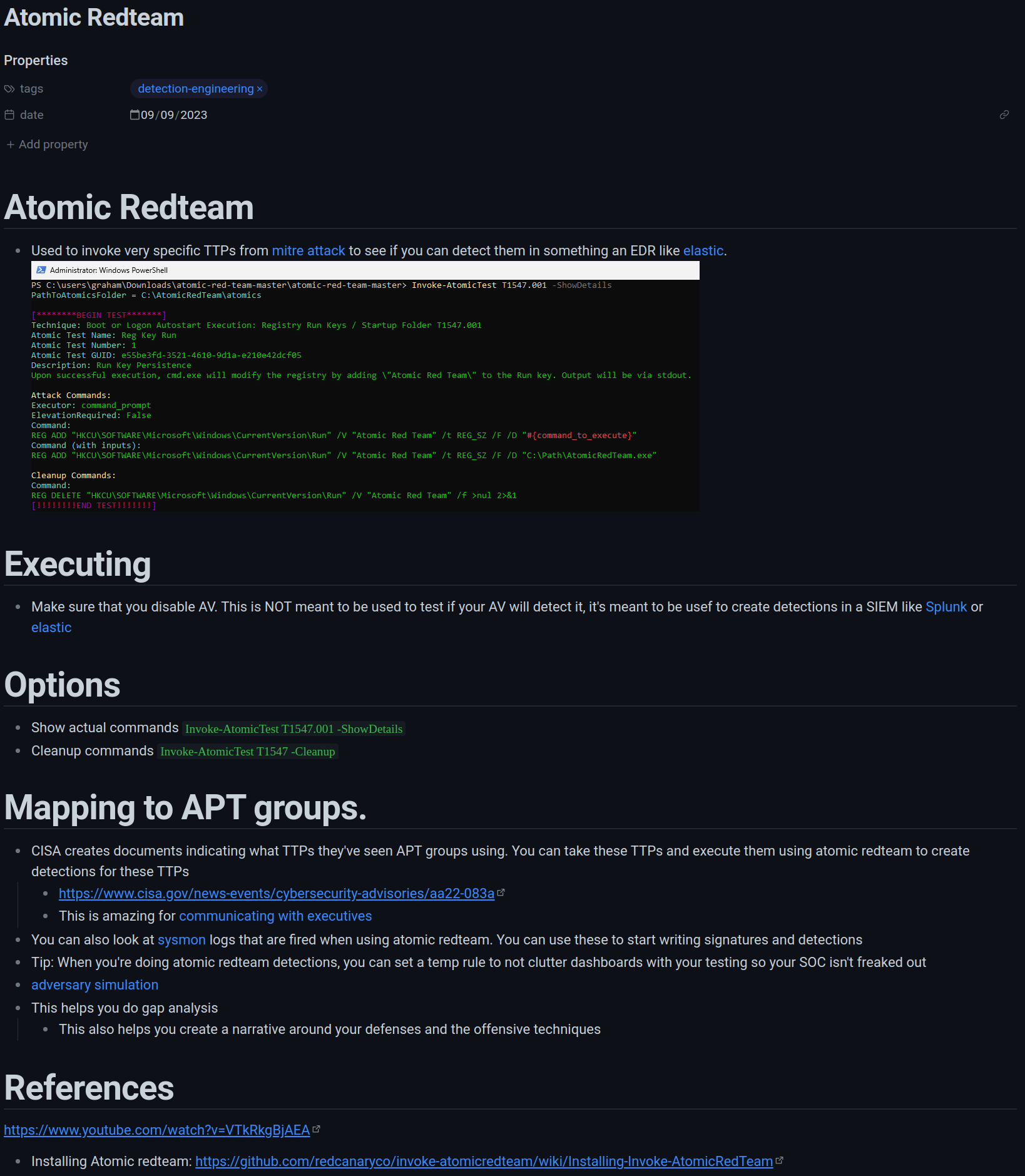
Task: Open the adversary simulation link
Action: click(94, 985)
